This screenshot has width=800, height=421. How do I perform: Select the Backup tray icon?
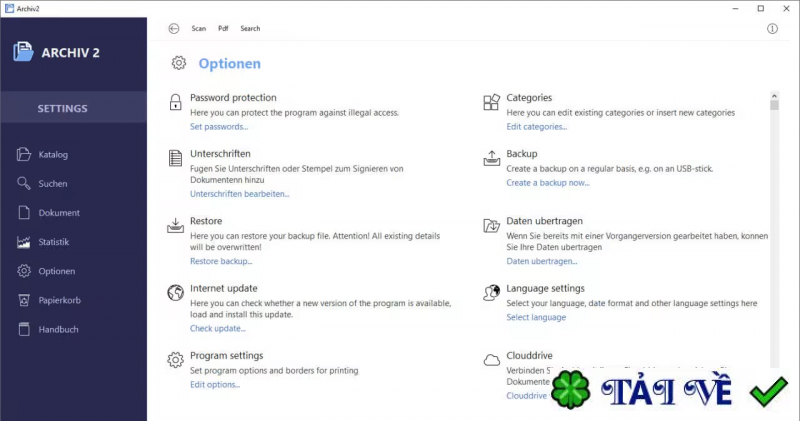[491, 159]
